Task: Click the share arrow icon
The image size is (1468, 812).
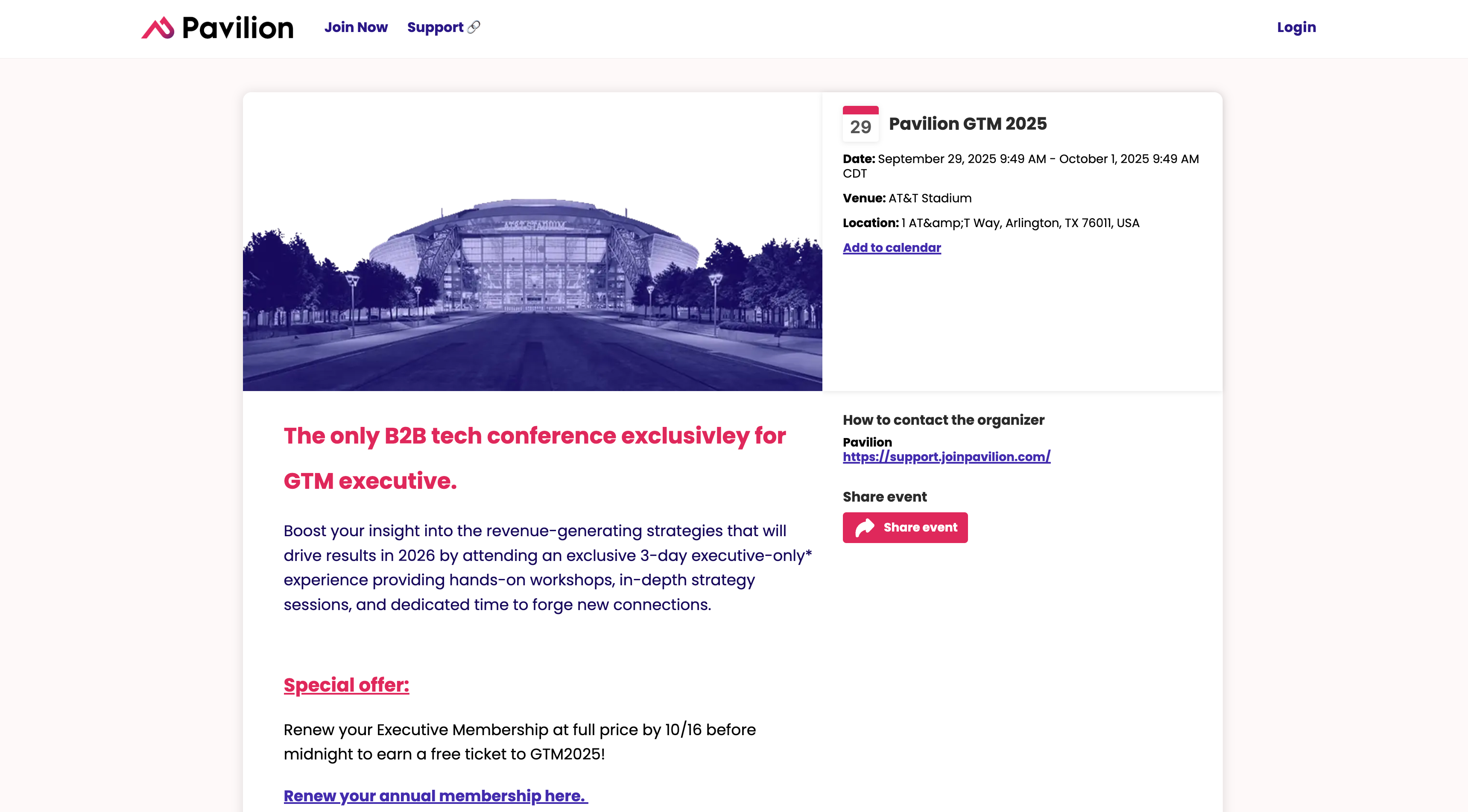Action: [x=865, y=528]
